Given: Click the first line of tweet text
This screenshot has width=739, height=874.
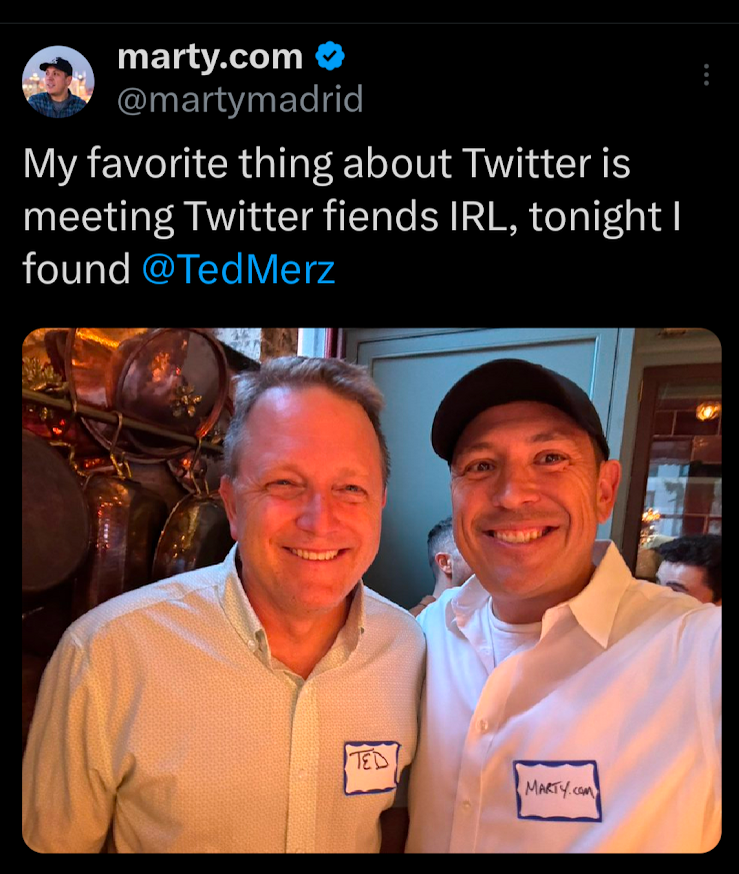Looking at the screenshot, I should point(326,165).
